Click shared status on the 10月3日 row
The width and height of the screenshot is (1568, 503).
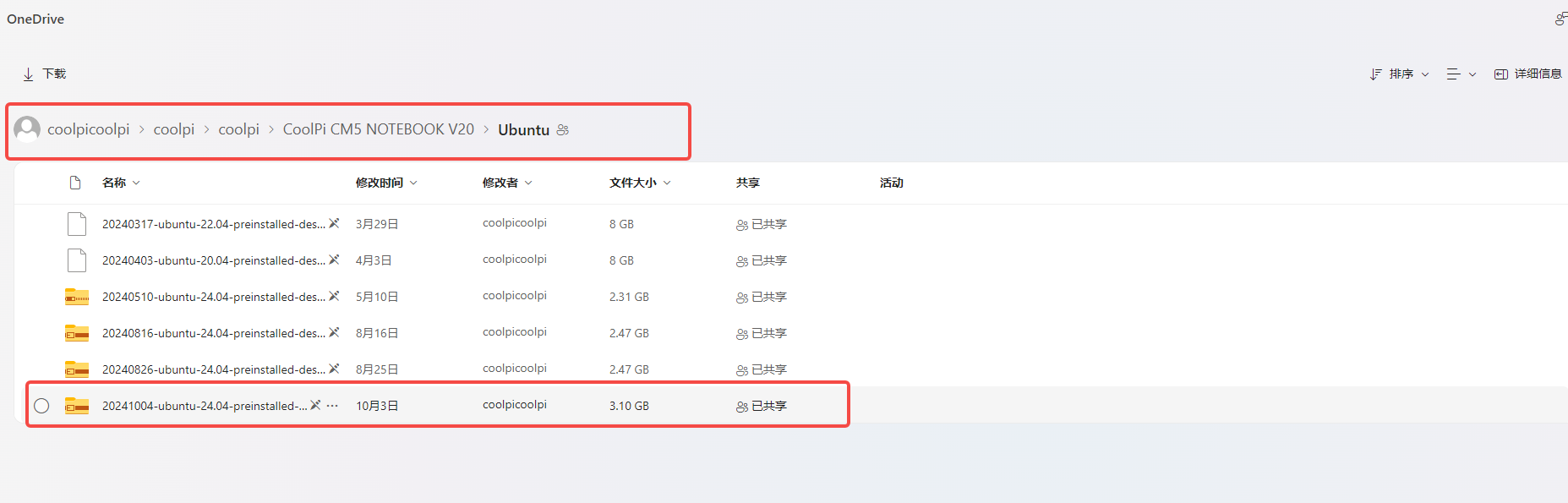click(x=761, y=406)
